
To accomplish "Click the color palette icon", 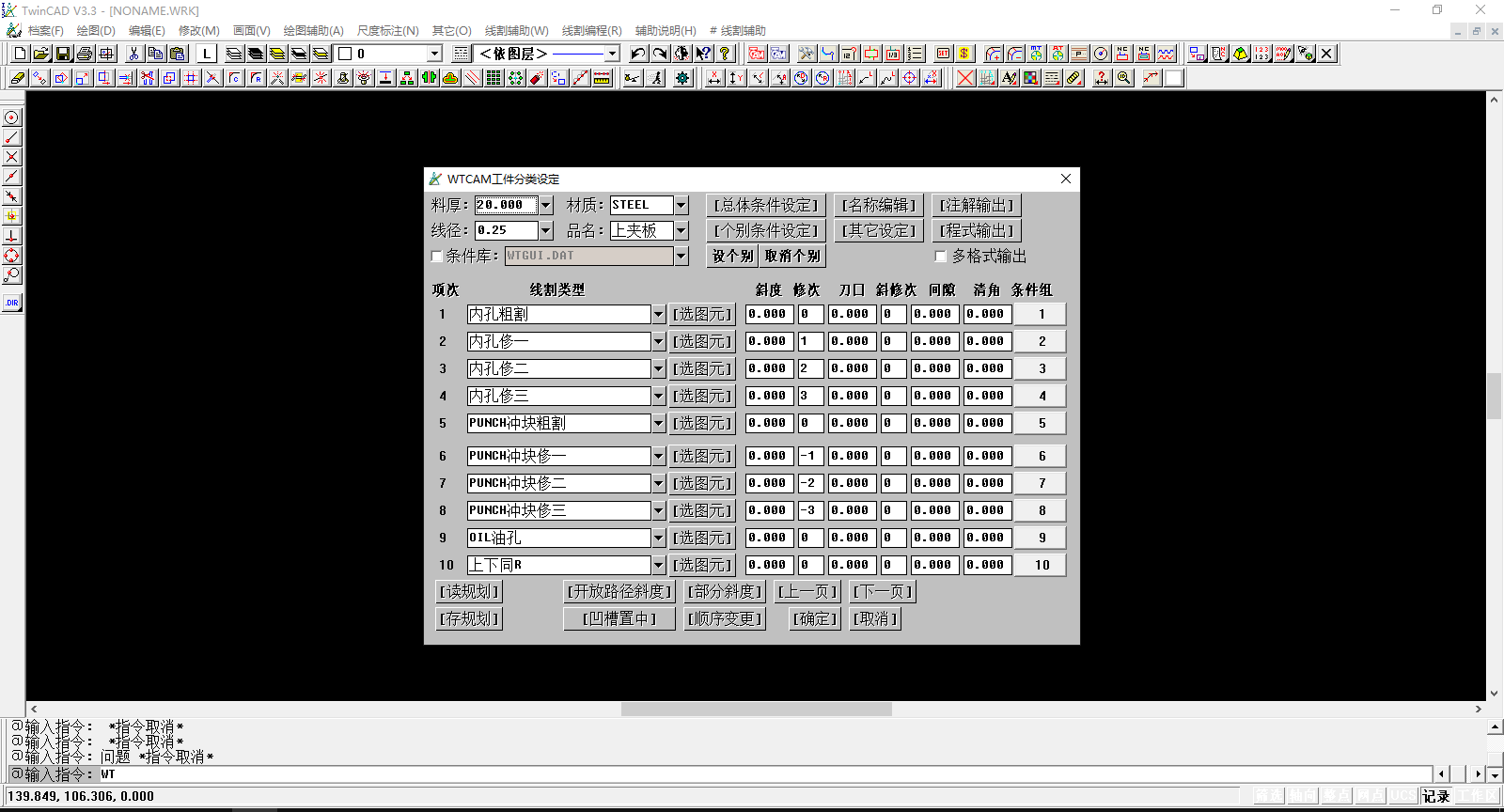I will click(x=1031, y=78).
